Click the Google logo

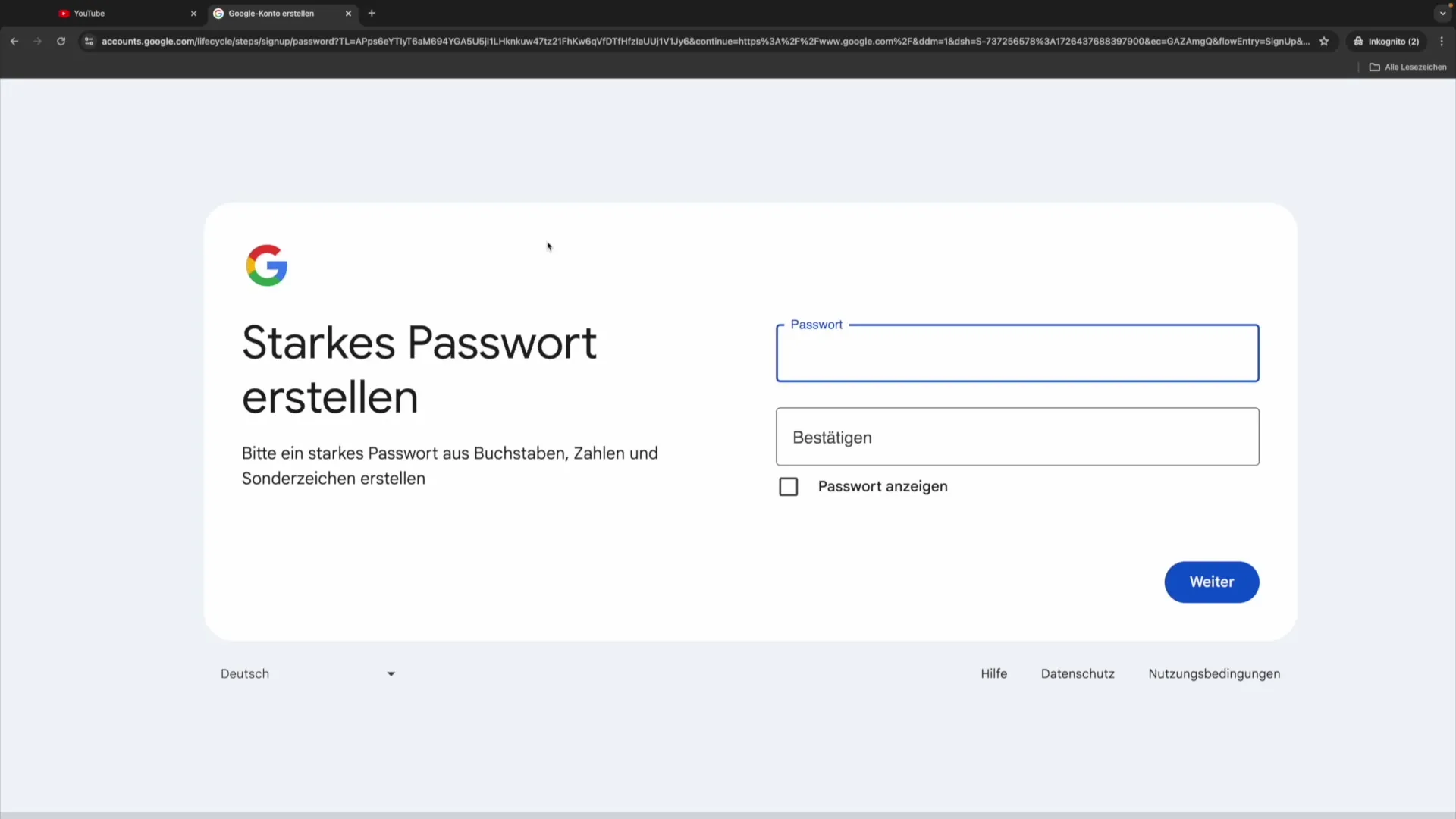tap(266, 265)
